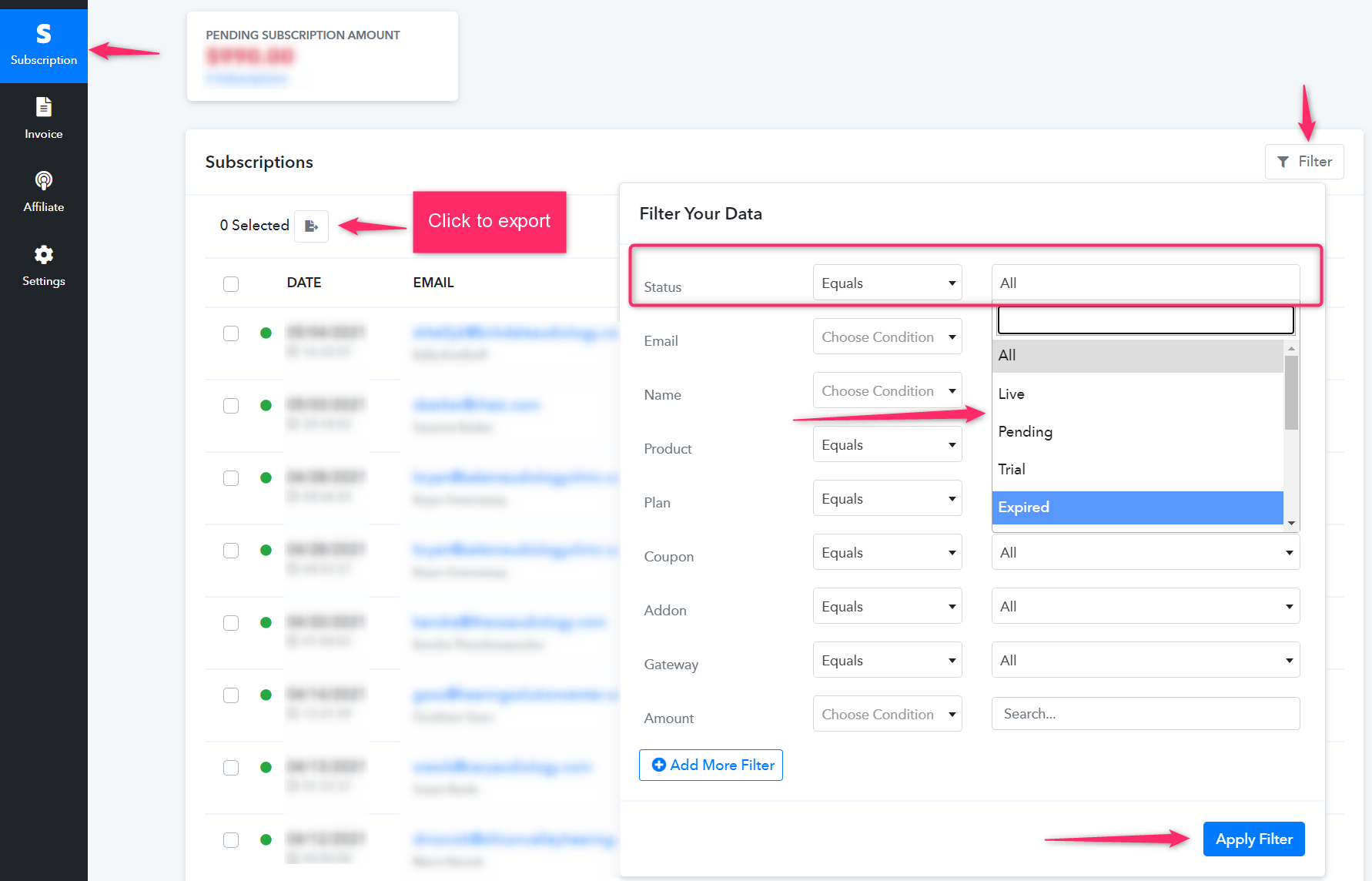Viewport: 1372px width, 881px height.
Task: Click the Apply Filter button
Action: (x=1253, y=839)
